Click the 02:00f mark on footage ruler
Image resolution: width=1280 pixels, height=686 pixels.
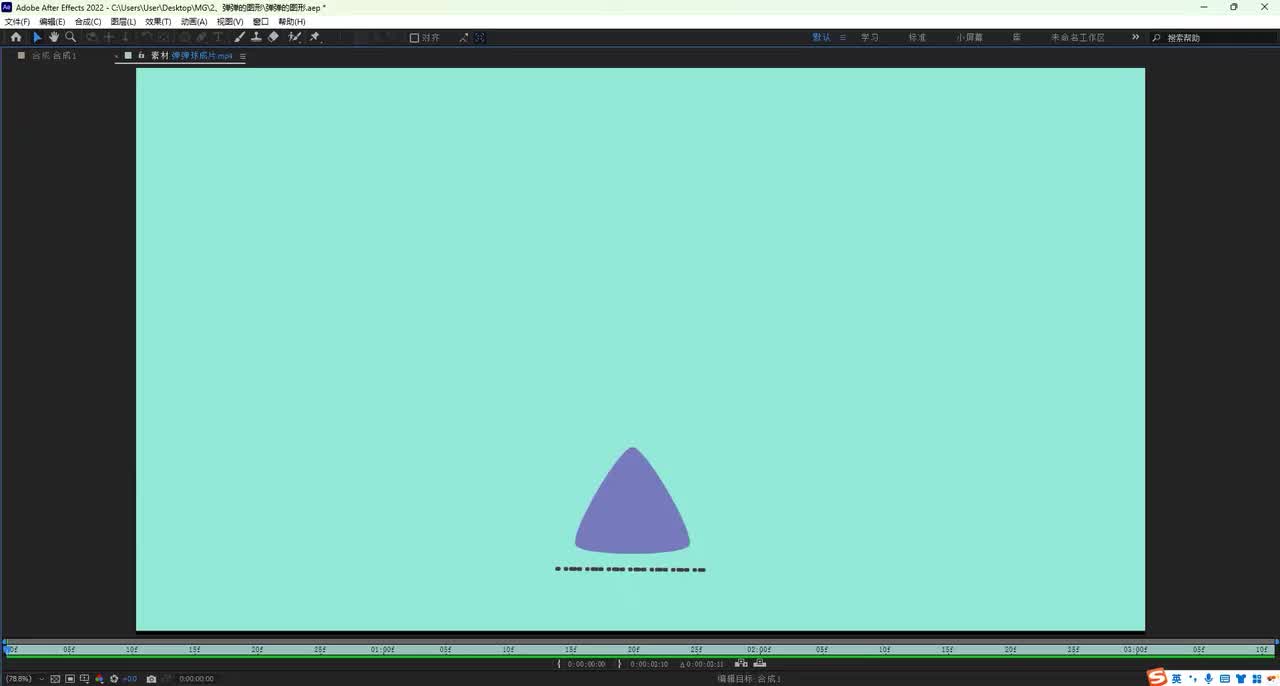[x=758, y=649]
